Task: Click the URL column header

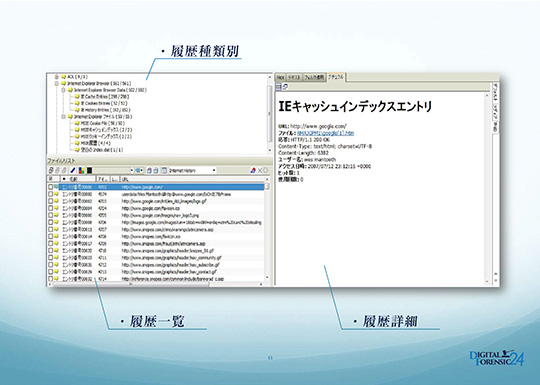Action: [x=193, y=179]
